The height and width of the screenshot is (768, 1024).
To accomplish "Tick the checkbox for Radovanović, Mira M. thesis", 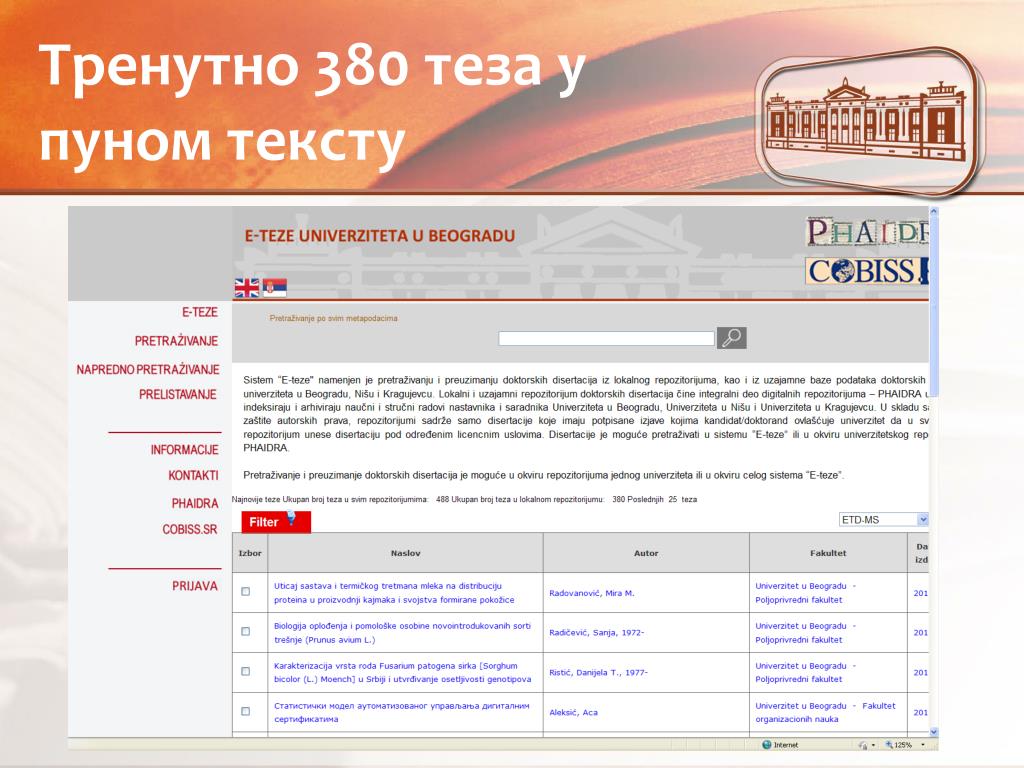I will [x=246, y=592].
